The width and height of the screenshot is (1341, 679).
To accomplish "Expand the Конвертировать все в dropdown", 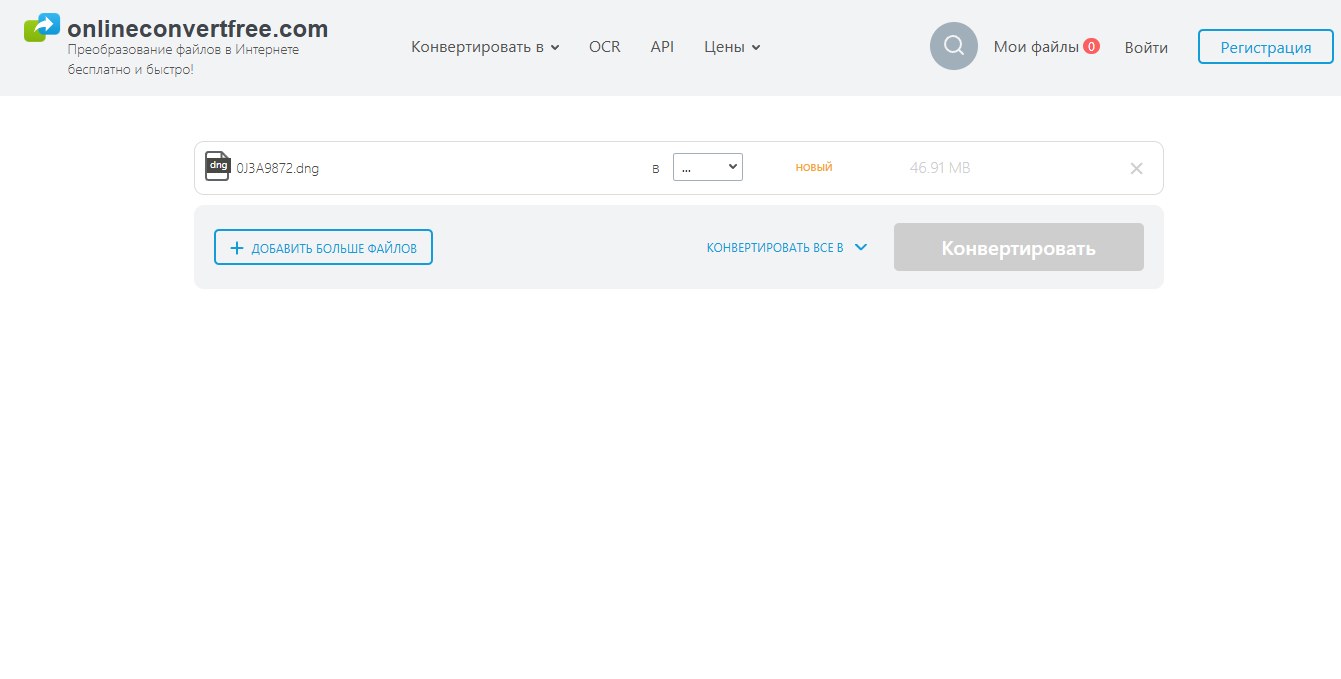I will tap(787, 247).
